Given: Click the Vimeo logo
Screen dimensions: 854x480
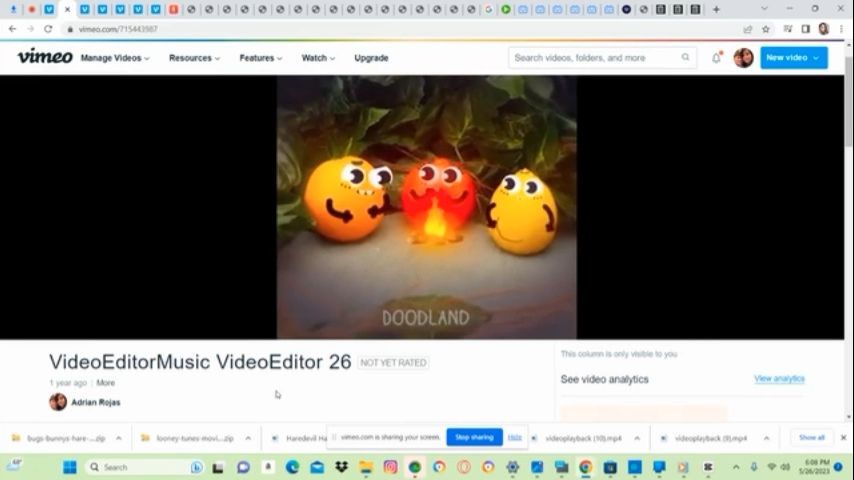Looking at the screenshot, I should point(45,57).
